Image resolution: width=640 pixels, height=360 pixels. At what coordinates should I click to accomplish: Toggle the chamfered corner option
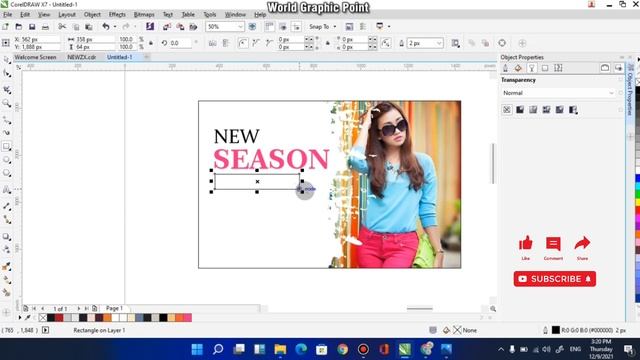[269, 43]
